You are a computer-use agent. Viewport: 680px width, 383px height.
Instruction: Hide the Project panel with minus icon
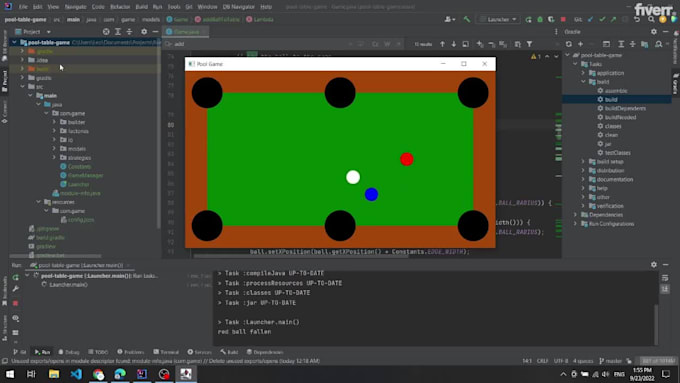tap(155, 32)
